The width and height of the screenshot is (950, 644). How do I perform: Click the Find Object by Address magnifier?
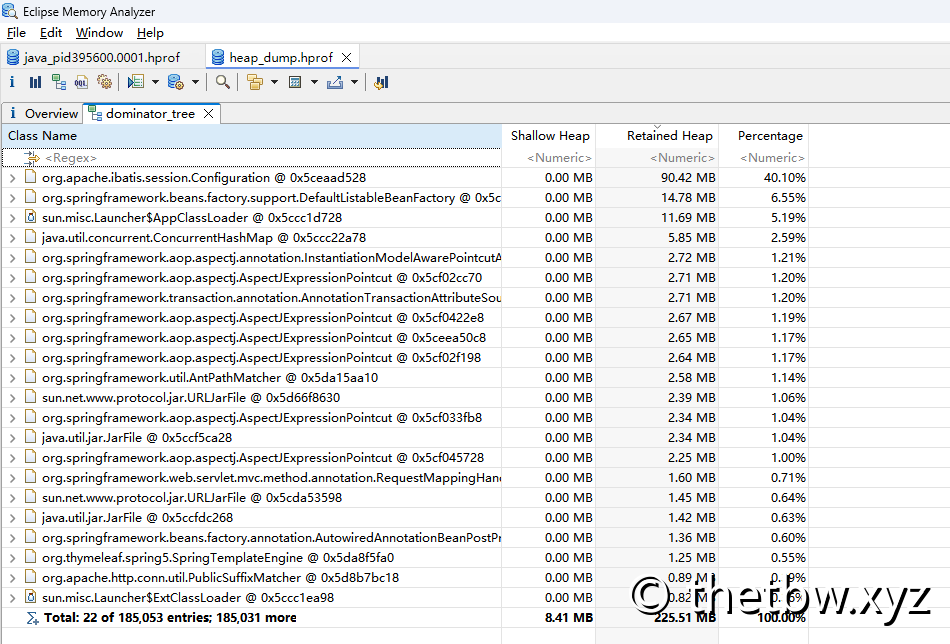(222, 82)
